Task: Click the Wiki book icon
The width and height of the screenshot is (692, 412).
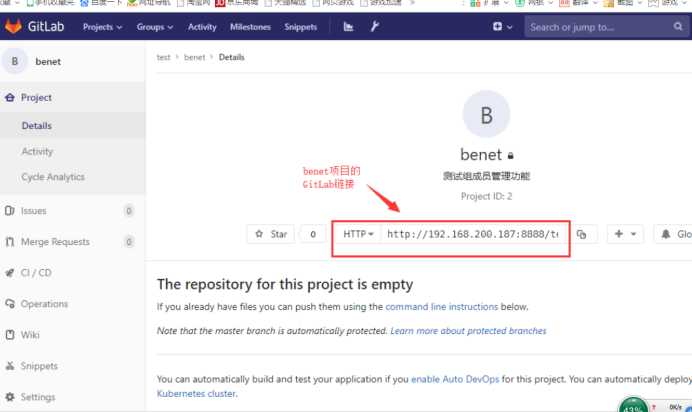Action: 10,335
